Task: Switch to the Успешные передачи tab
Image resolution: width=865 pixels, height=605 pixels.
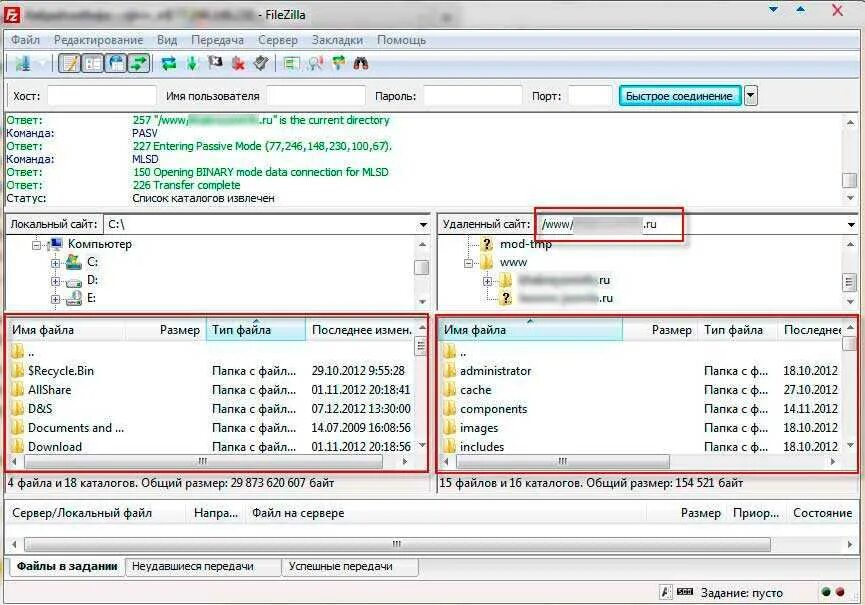Action: [x=352, y=566]
